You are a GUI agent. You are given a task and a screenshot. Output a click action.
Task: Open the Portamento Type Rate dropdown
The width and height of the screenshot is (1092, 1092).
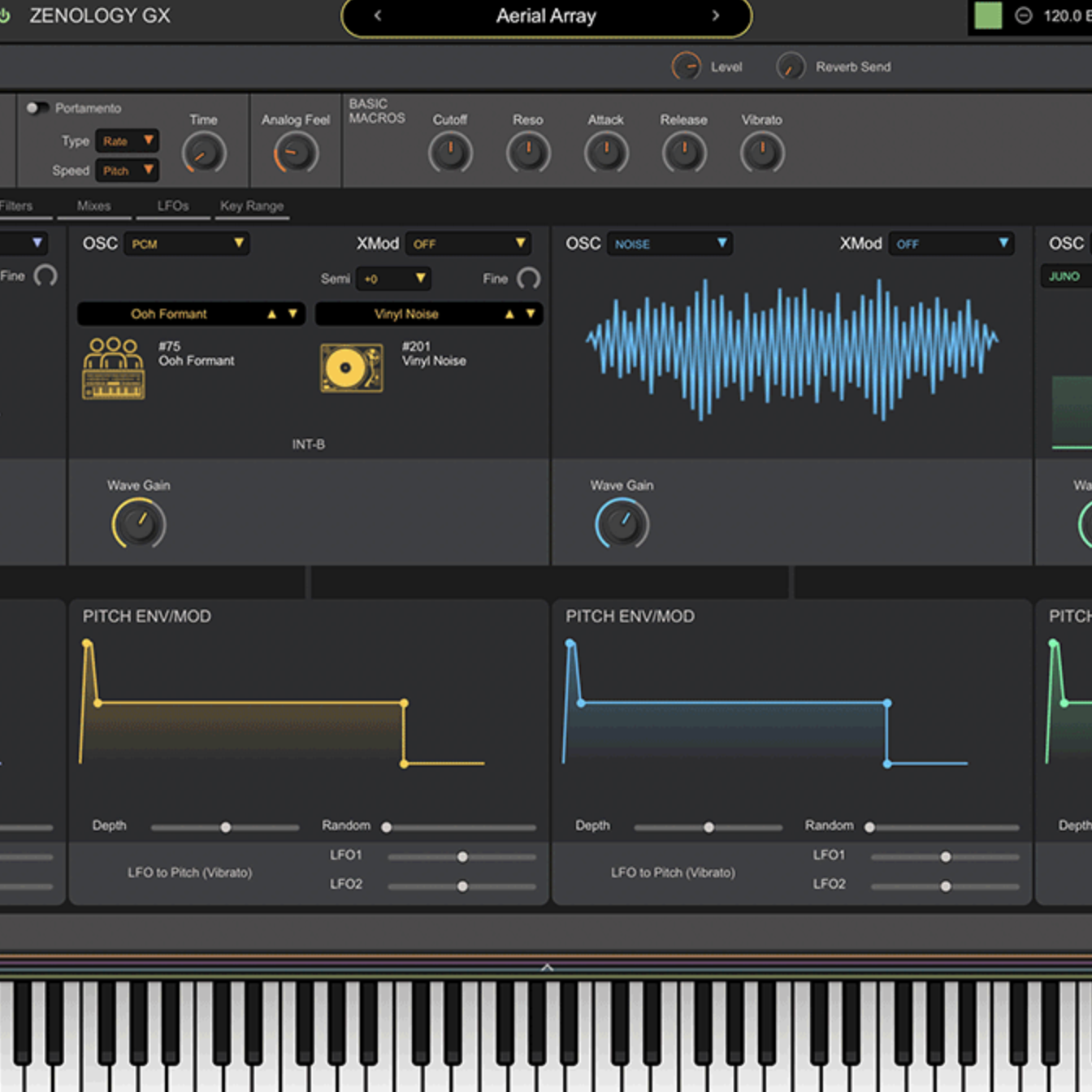[127, 141]
